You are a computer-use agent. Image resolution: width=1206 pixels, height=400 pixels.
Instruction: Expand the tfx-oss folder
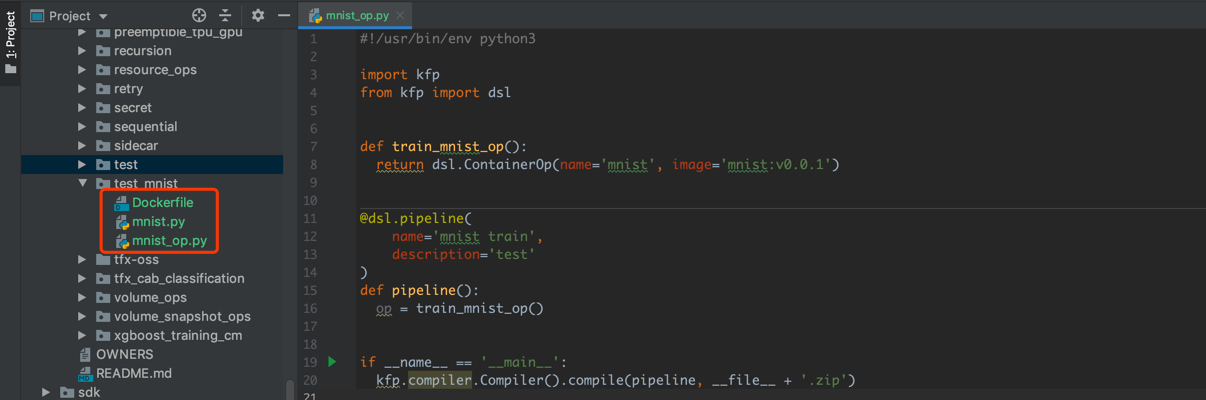(83, 260)
